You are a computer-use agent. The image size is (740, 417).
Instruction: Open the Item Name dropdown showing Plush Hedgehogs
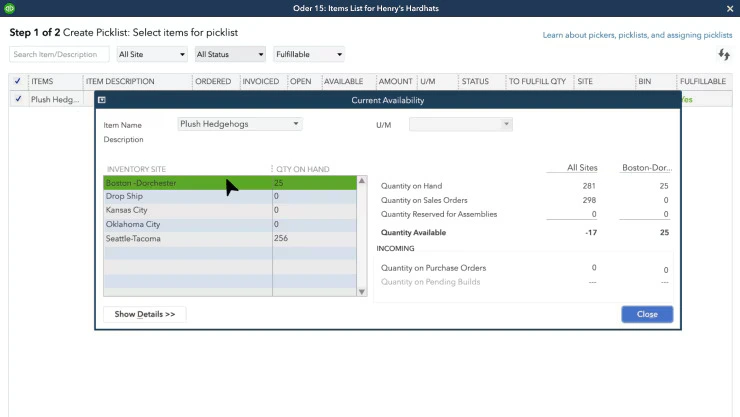pos(240,124)
